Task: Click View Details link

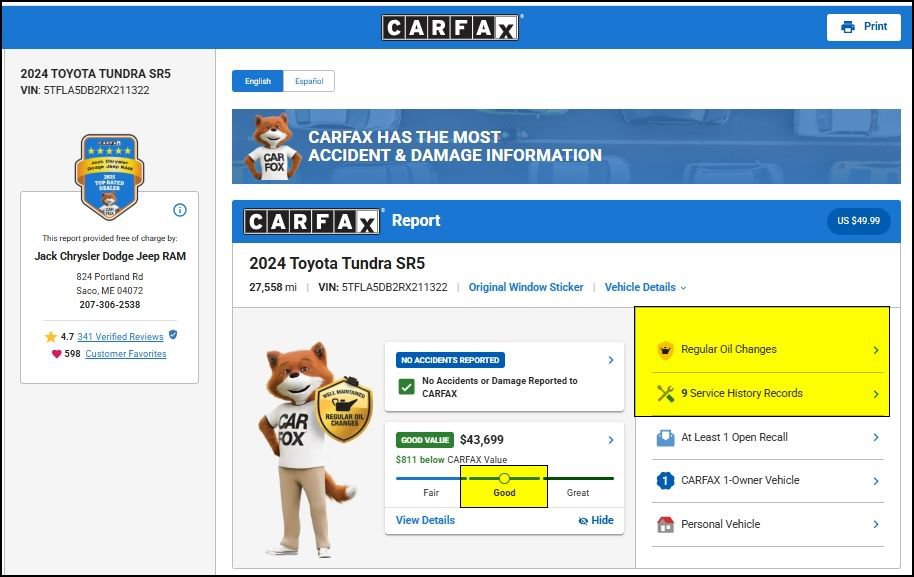Action: tap(425, 520)
